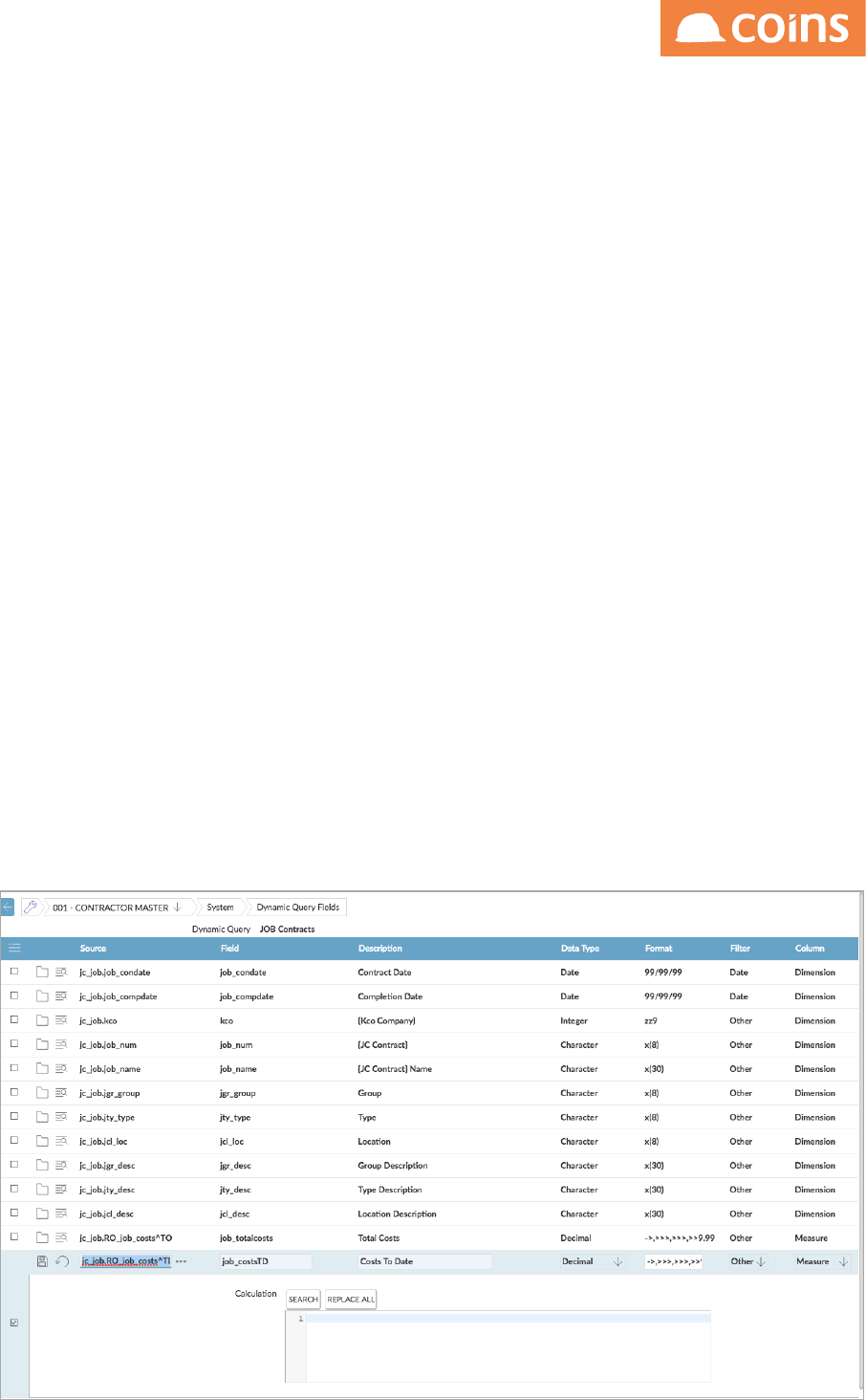Open detail icon for jc_job.jcl_desc row

(x=61, y=1214)
